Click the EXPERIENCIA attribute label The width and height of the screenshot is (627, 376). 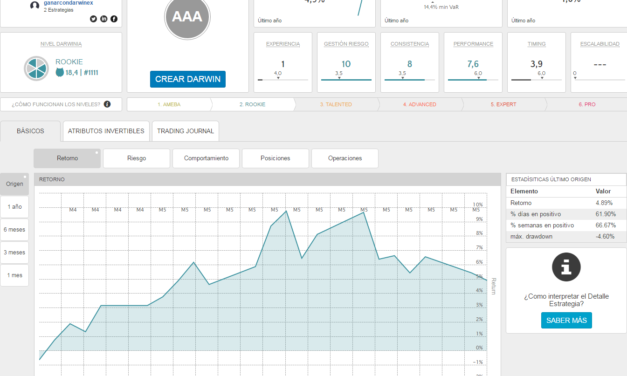pyautogui.click(x=283, y=44)
